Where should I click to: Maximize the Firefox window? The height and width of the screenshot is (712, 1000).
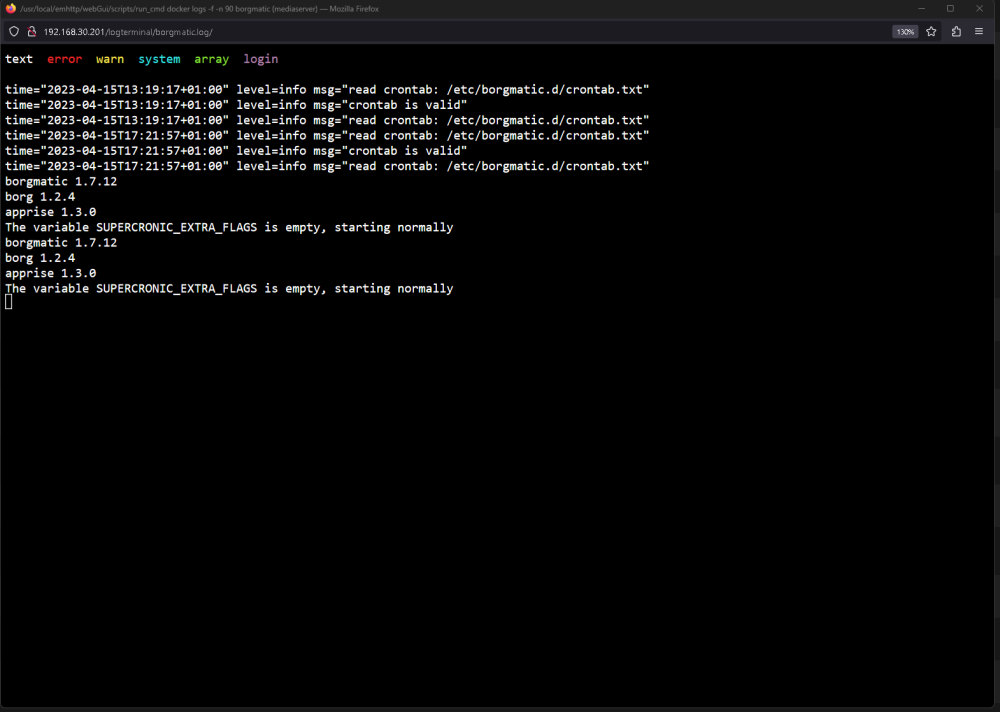click(950, 8)
